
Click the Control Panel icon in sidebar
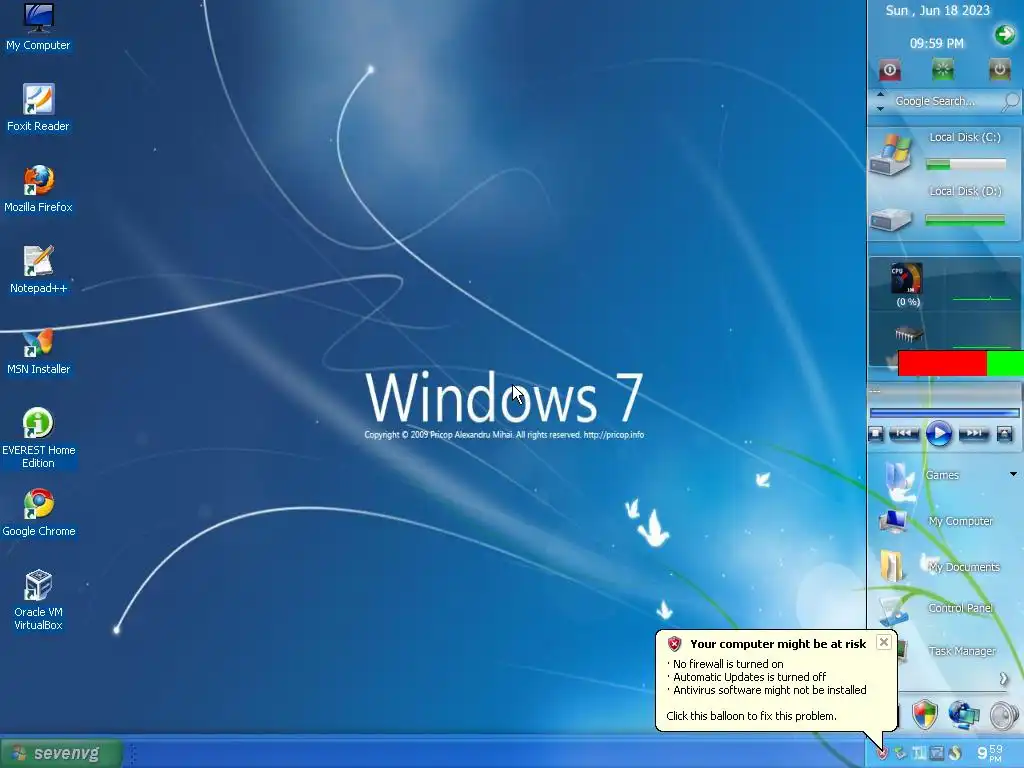tap(893, 612)
